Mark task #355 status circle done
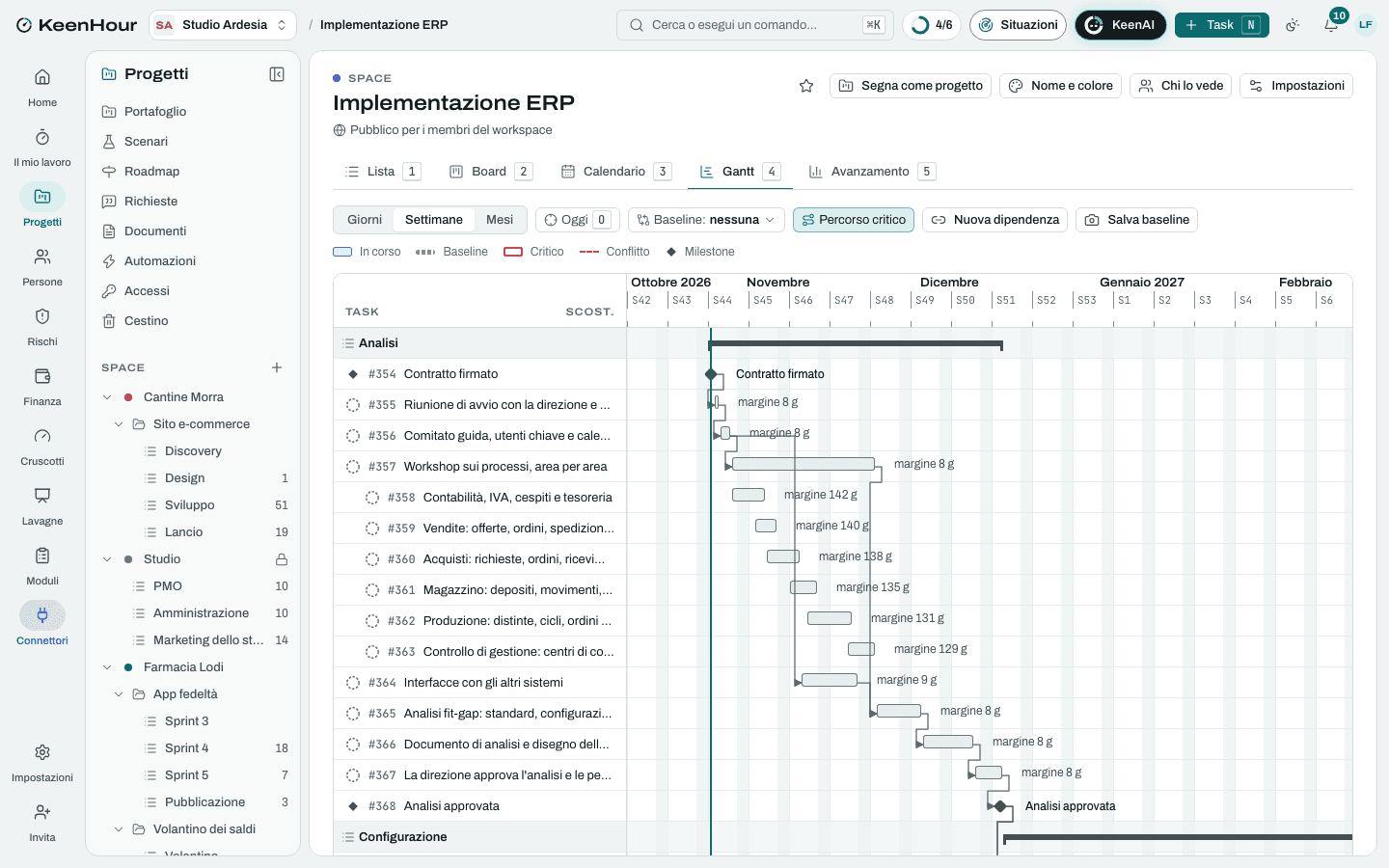Screen dimensions: 1389x868 pyautogui.click(x=353, y=405)
